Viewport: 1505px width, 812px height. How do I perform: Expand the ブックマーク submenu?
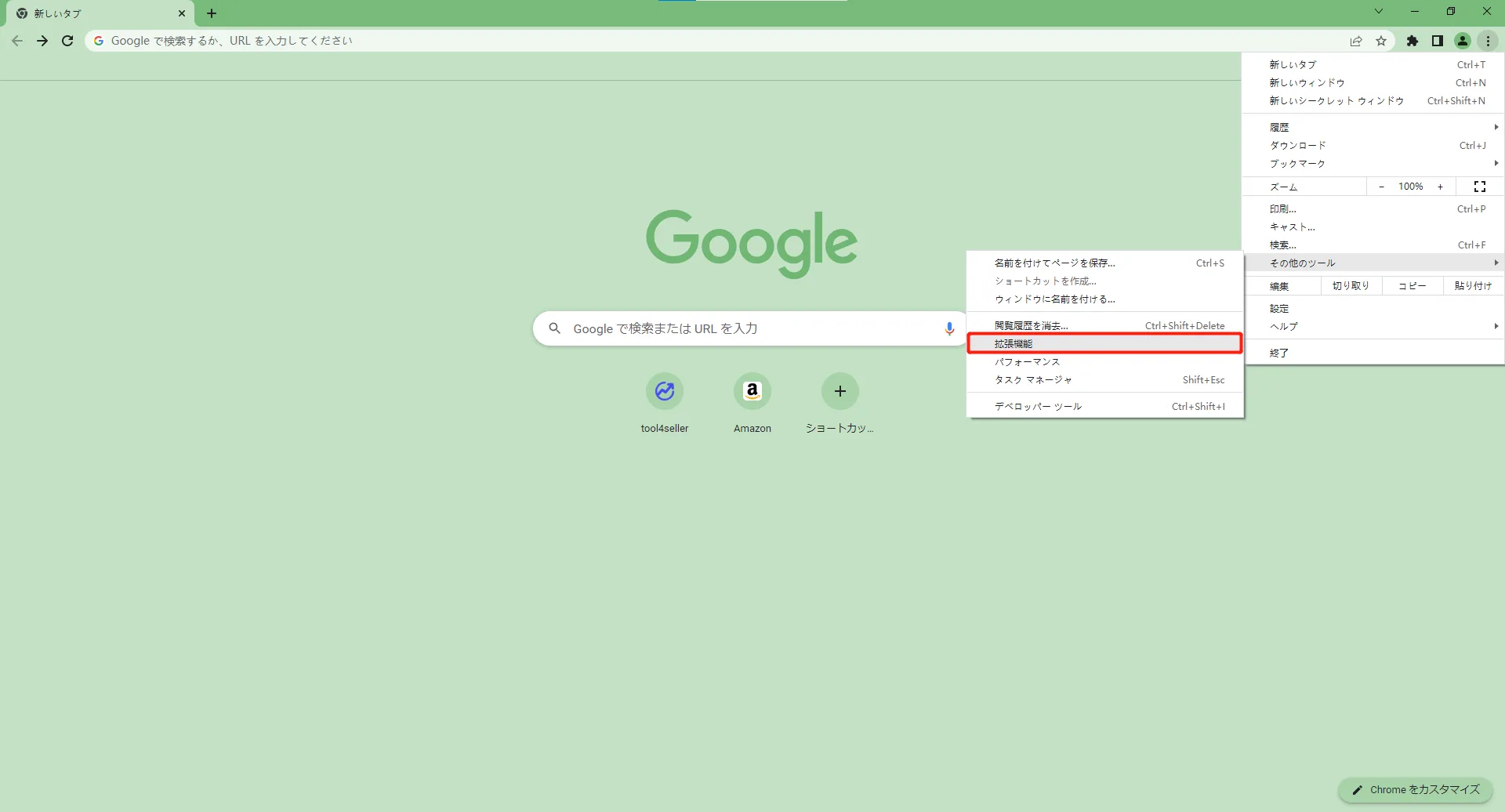tap(1373, 163)
